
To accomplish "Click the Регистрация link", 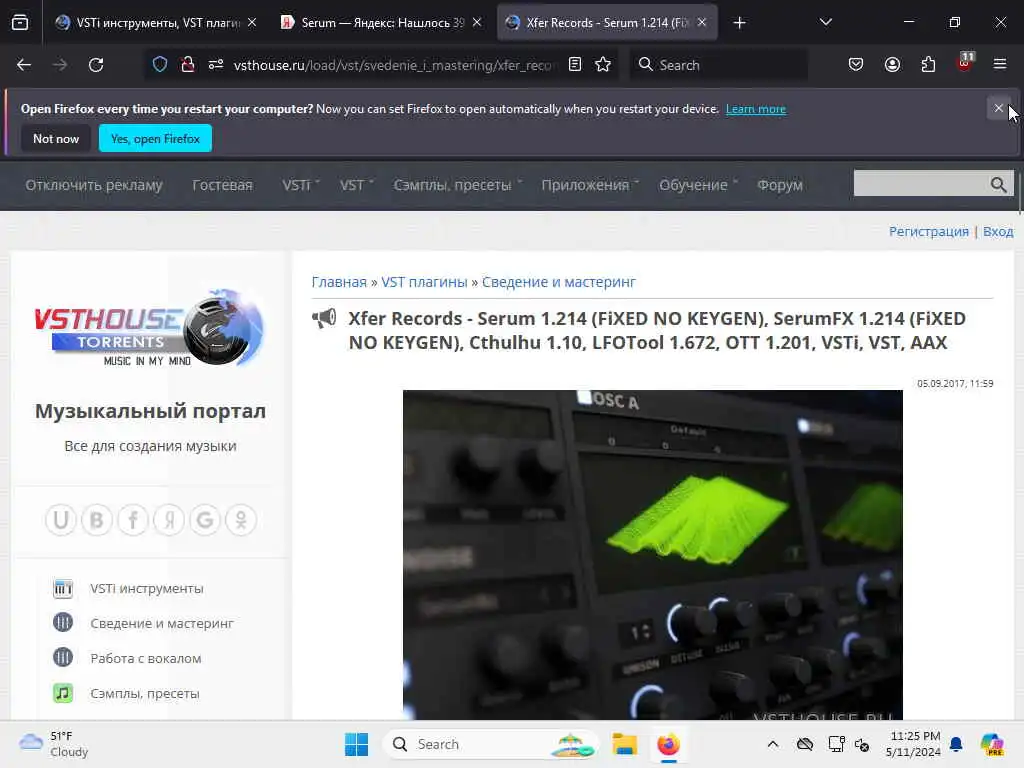I will tap(929, 231).
